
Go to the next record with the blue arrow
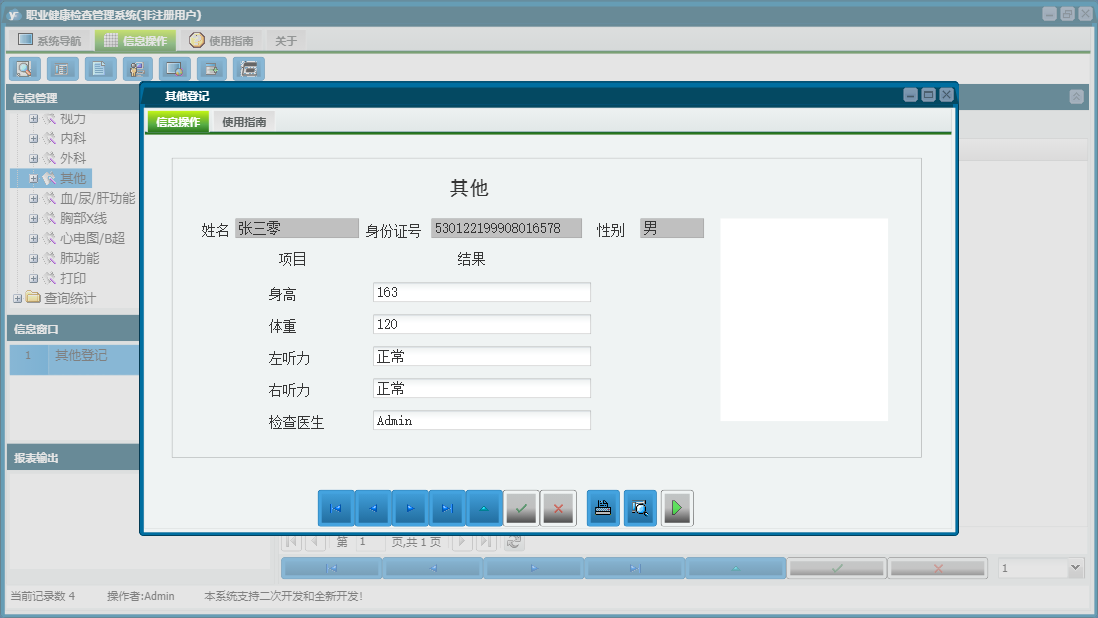410,508
